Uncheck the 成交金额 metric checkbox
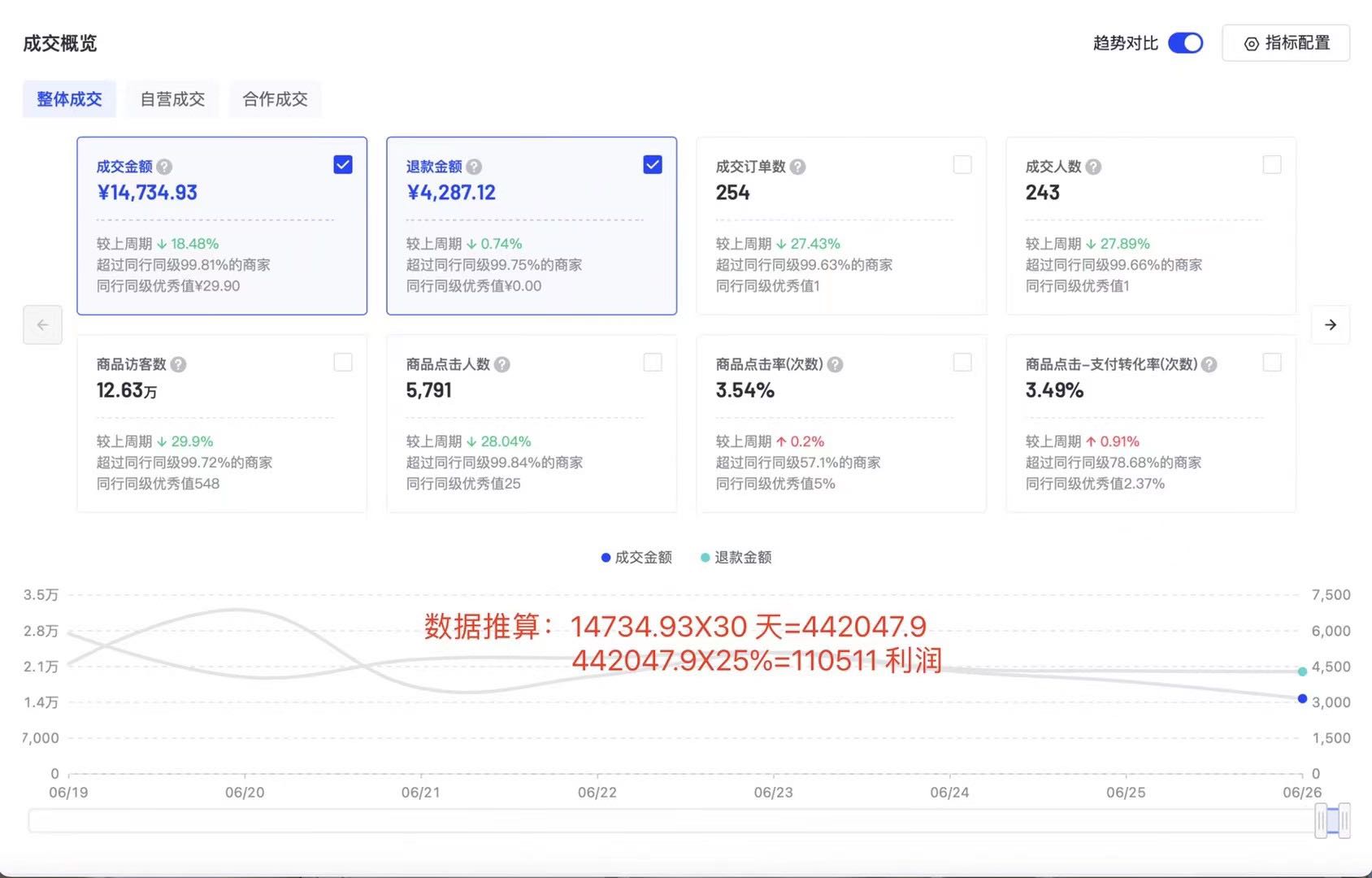Screen dimensions: 1372x878 pos(343,165)
